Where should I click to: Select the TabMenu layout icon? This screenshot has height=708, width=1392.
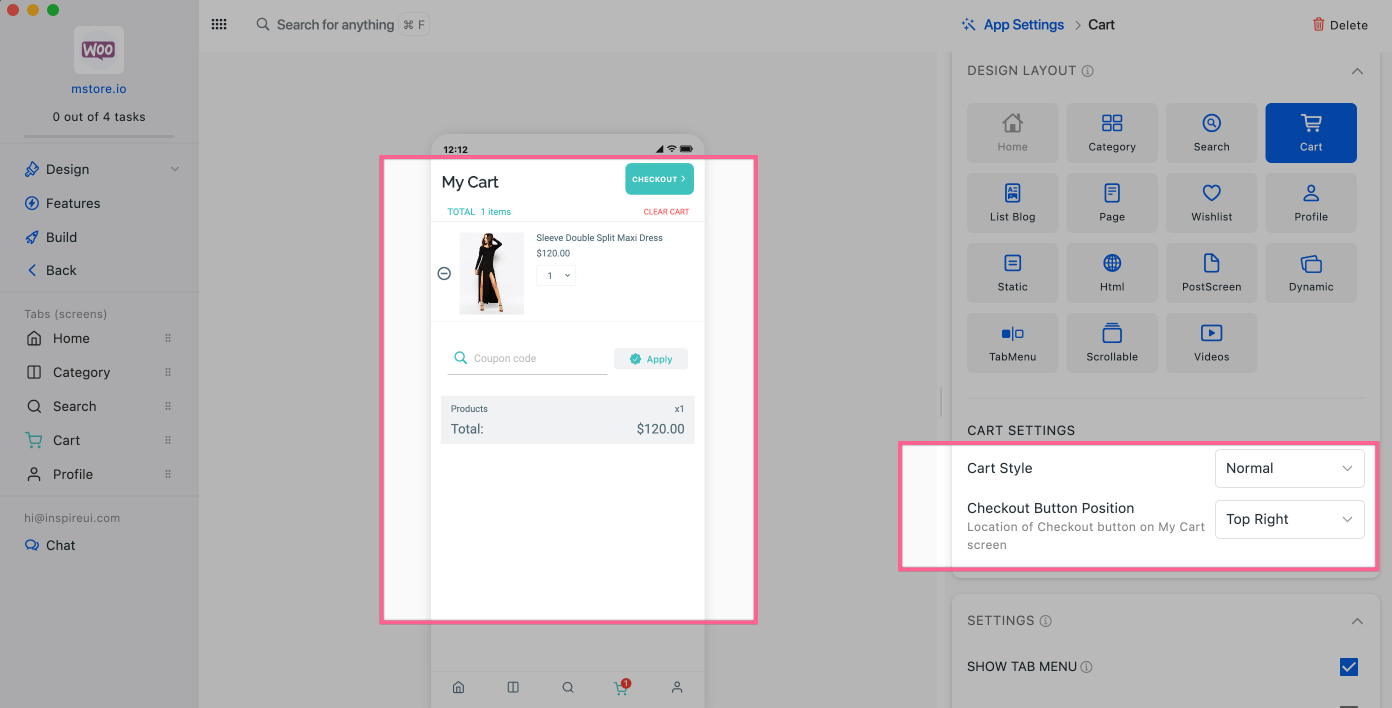point(1012,343)
